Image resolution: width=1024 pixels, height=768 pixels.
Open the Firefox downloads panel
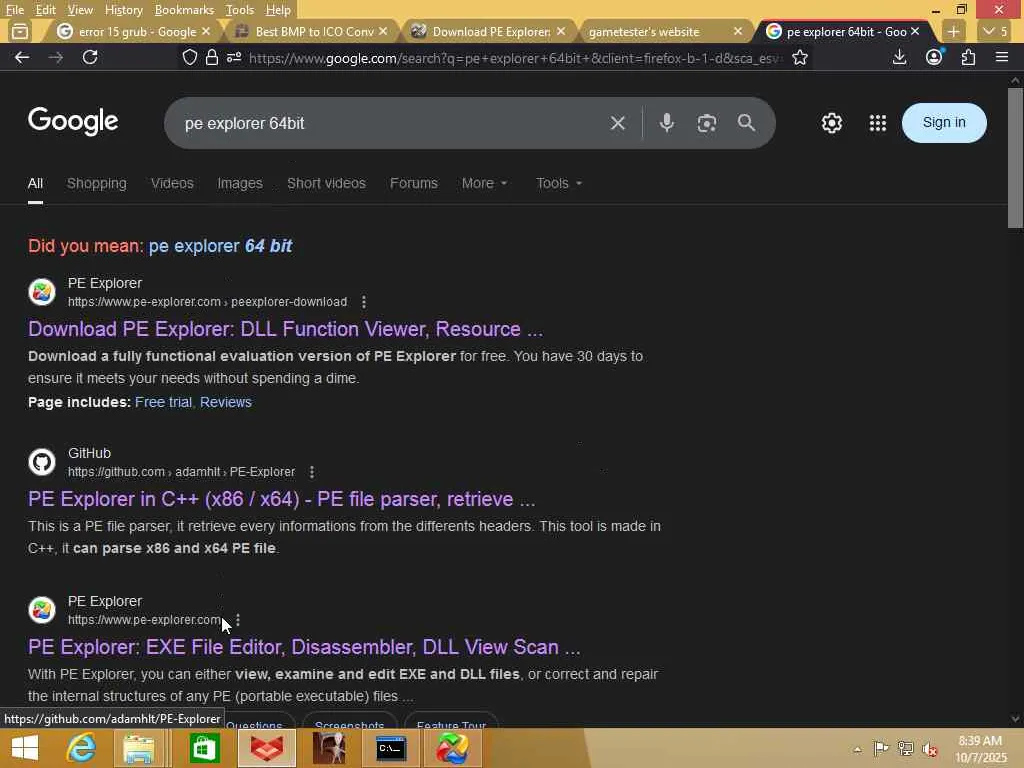899,57
